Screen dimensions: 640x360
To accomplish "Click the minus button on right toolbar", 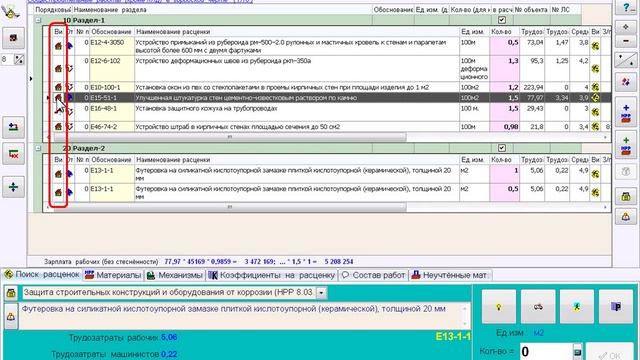I will 626,41.
